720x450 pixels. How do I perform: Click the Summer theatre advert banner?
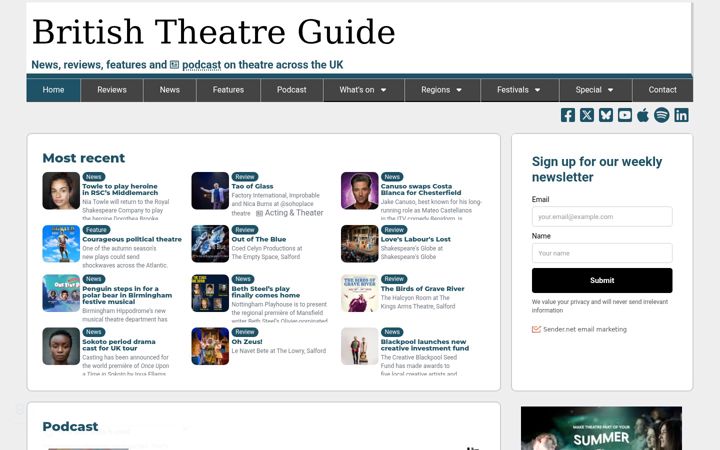(x=601, y=428)
